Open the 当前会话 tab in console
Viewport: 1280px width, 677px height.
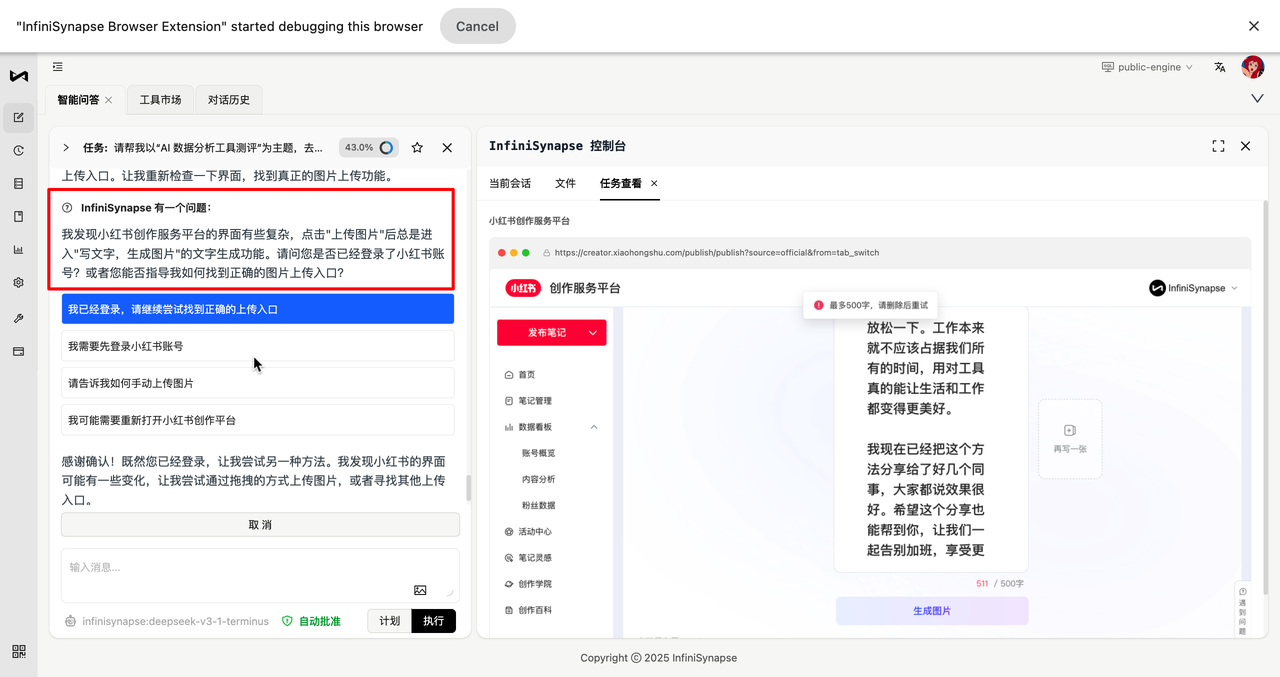[x=510, y=184]
